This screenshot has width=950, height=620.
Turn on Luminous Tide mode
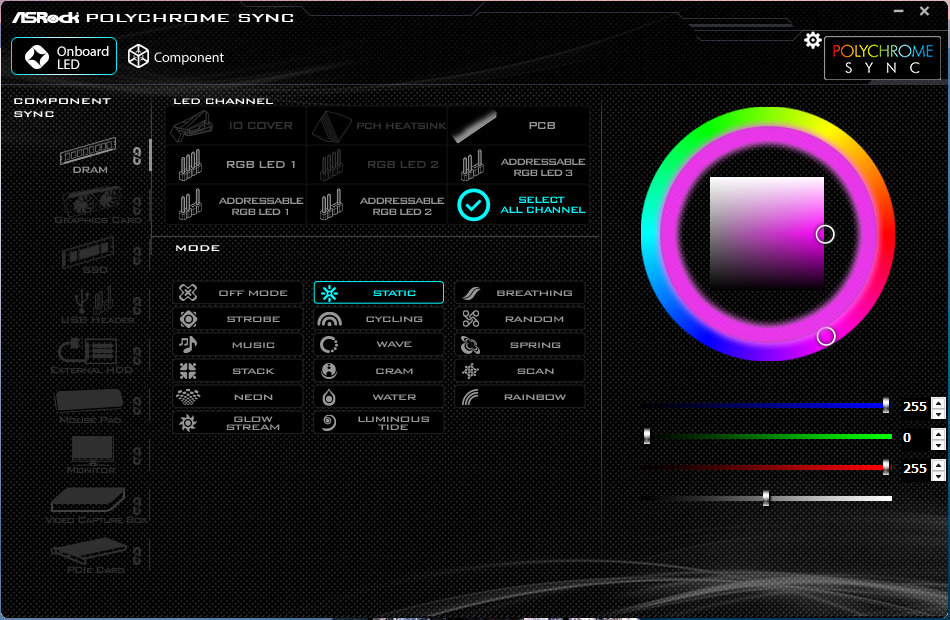[379, 423]
